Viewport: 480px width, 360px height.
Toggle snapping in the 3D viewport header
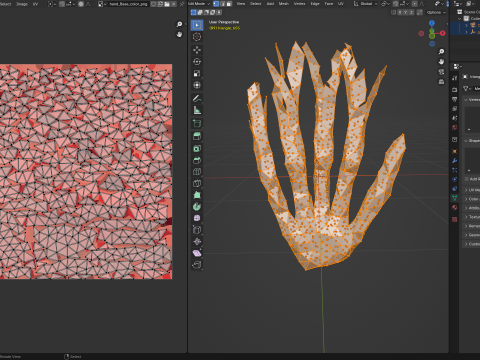tap(395, 4)
